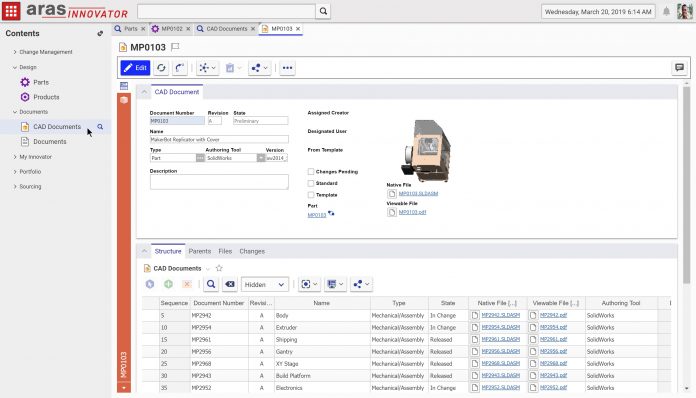Click the 3D cube icon on orange sidebar

[124, 100]
